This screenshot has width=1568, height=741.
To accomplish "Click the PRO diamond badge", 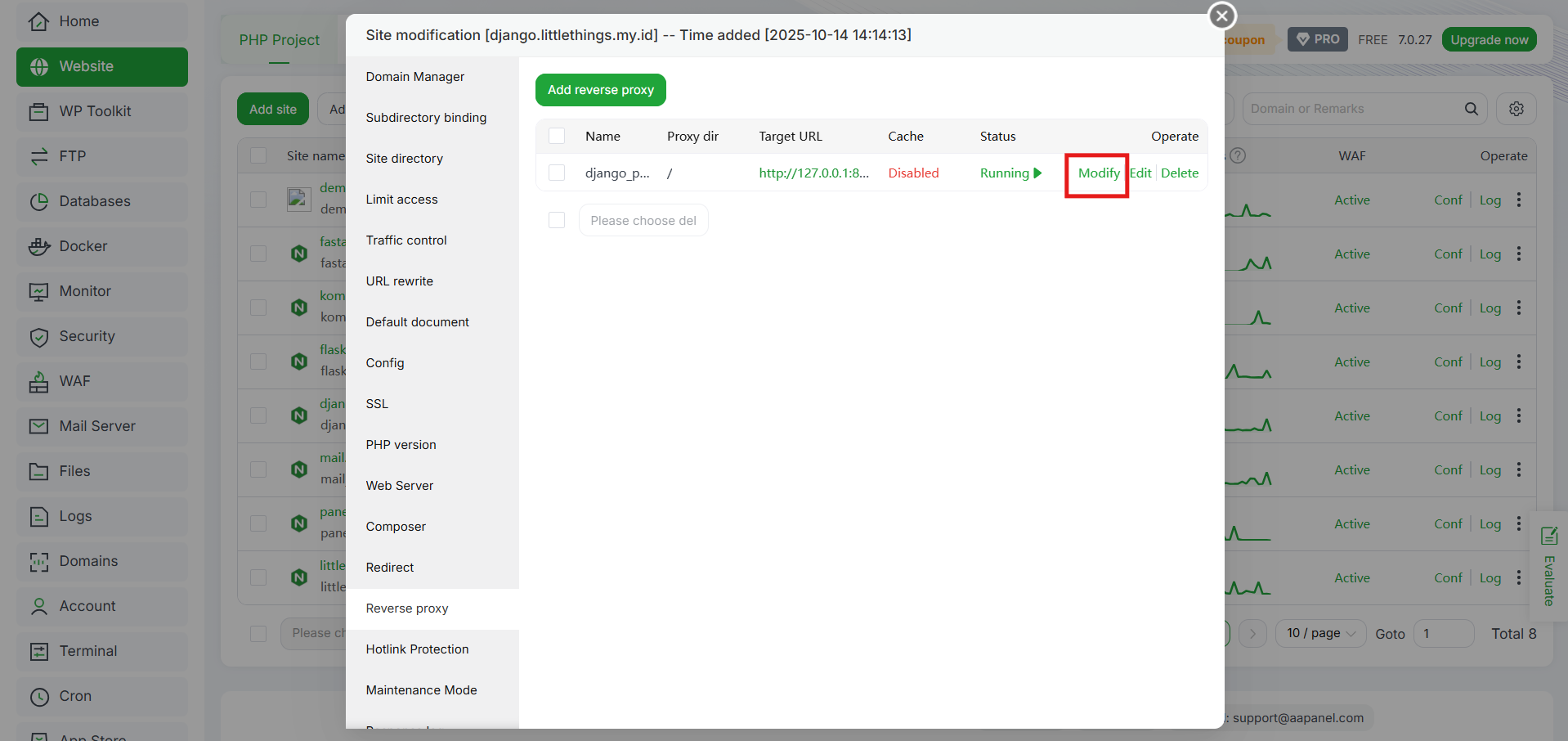I will [1318, 39].
